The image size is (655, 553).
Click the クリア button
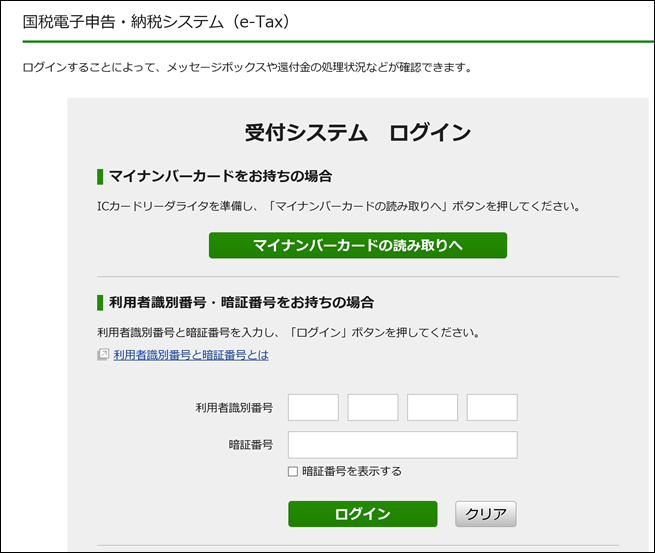(486, 514)
